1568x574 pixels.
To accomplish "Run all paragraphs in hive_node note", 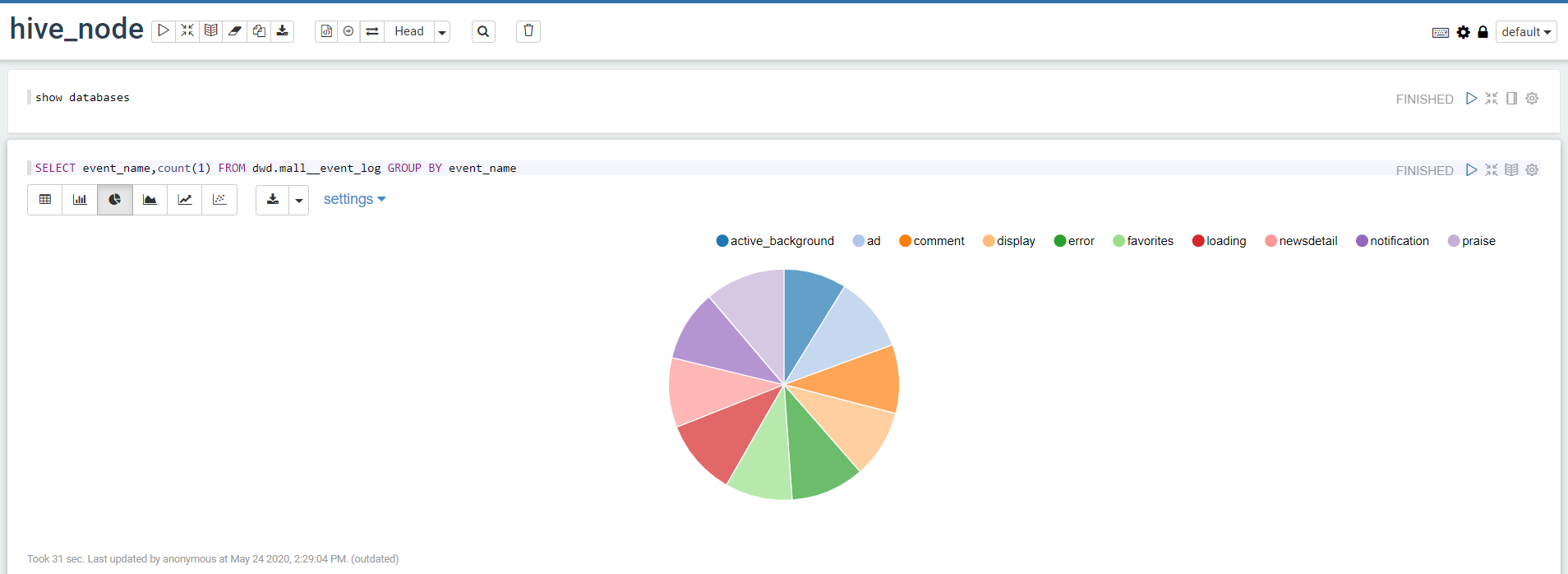I will (164, 31).
